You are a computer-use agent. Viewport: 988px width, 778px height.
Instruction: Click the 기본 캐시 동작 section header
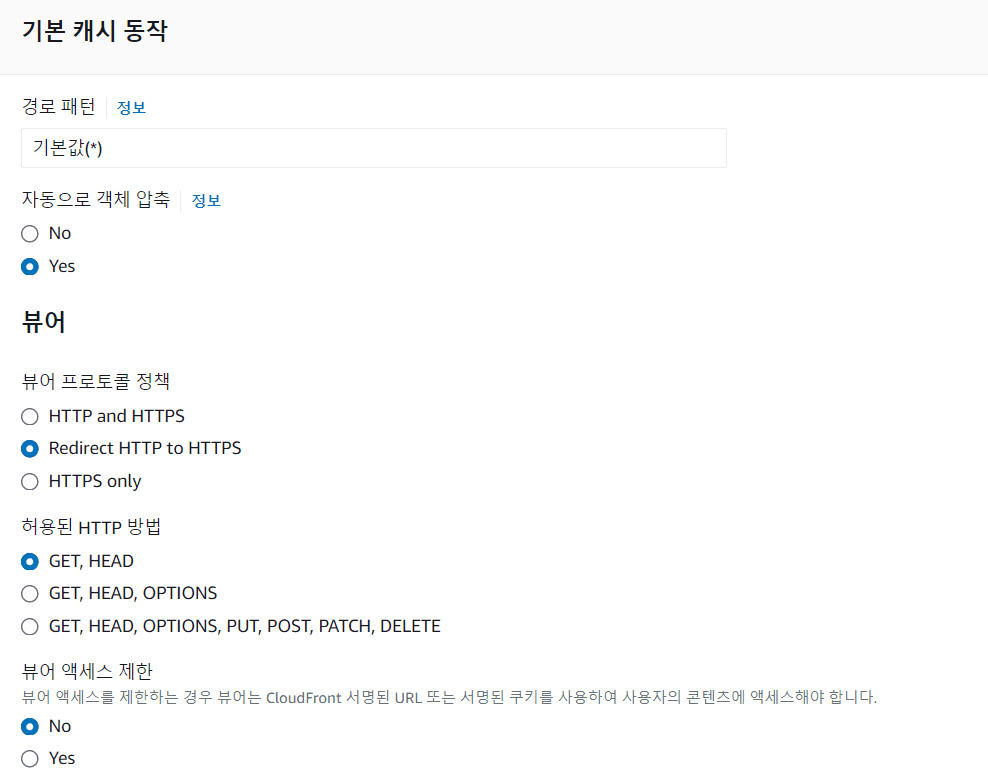[x=95, y=31]
